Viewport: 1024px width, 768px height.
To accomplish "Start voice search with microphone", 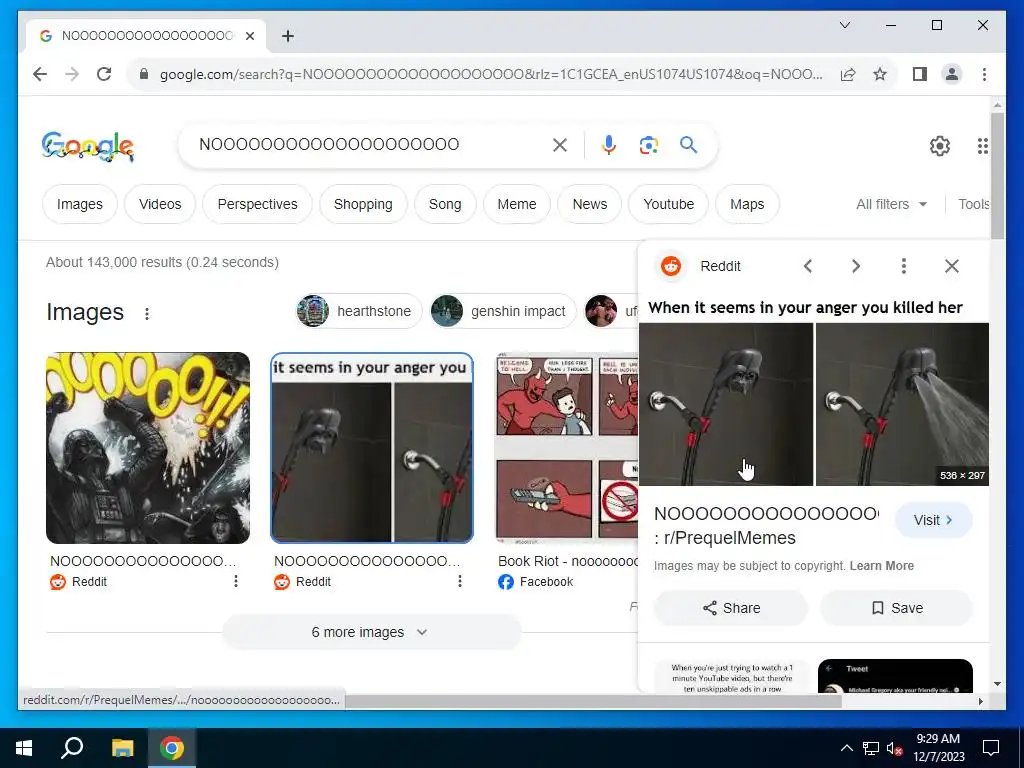I will pos(609,145).
